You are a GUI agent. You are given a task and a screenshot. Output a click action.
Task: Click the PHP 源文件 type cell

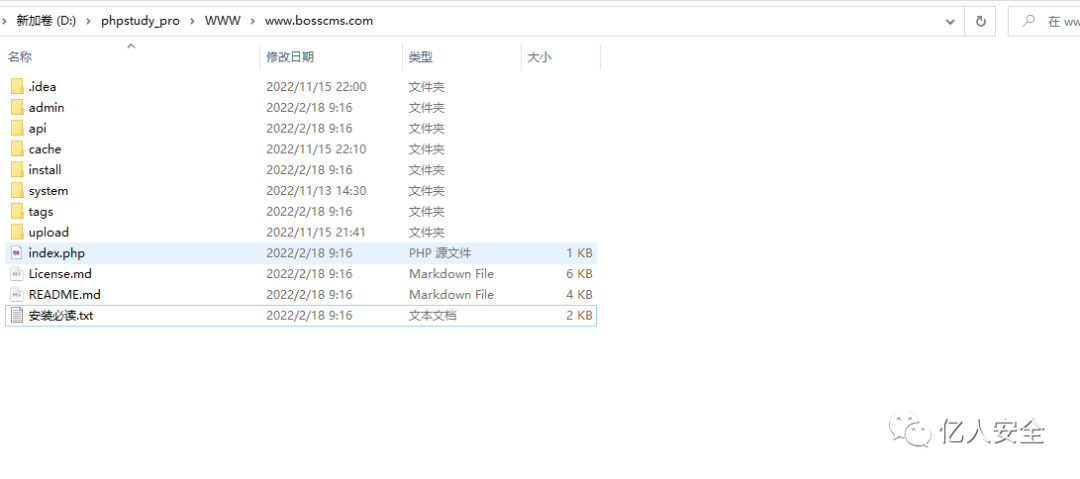[x=440, y=253]
